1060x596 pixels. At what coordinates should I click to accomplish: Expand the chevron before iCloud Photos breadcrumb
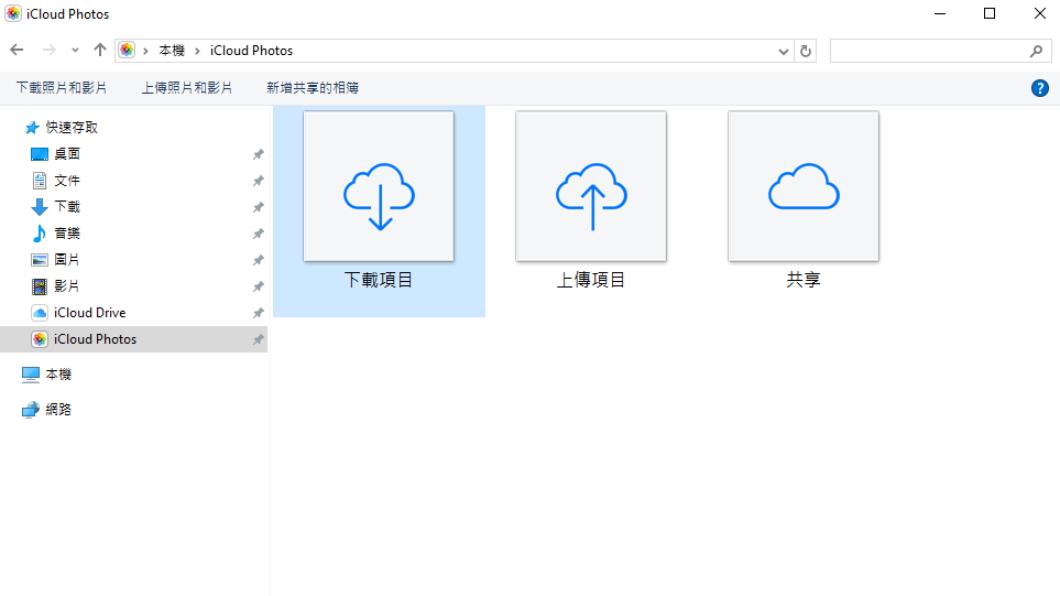pyautogui.click(x=197, y=51)
